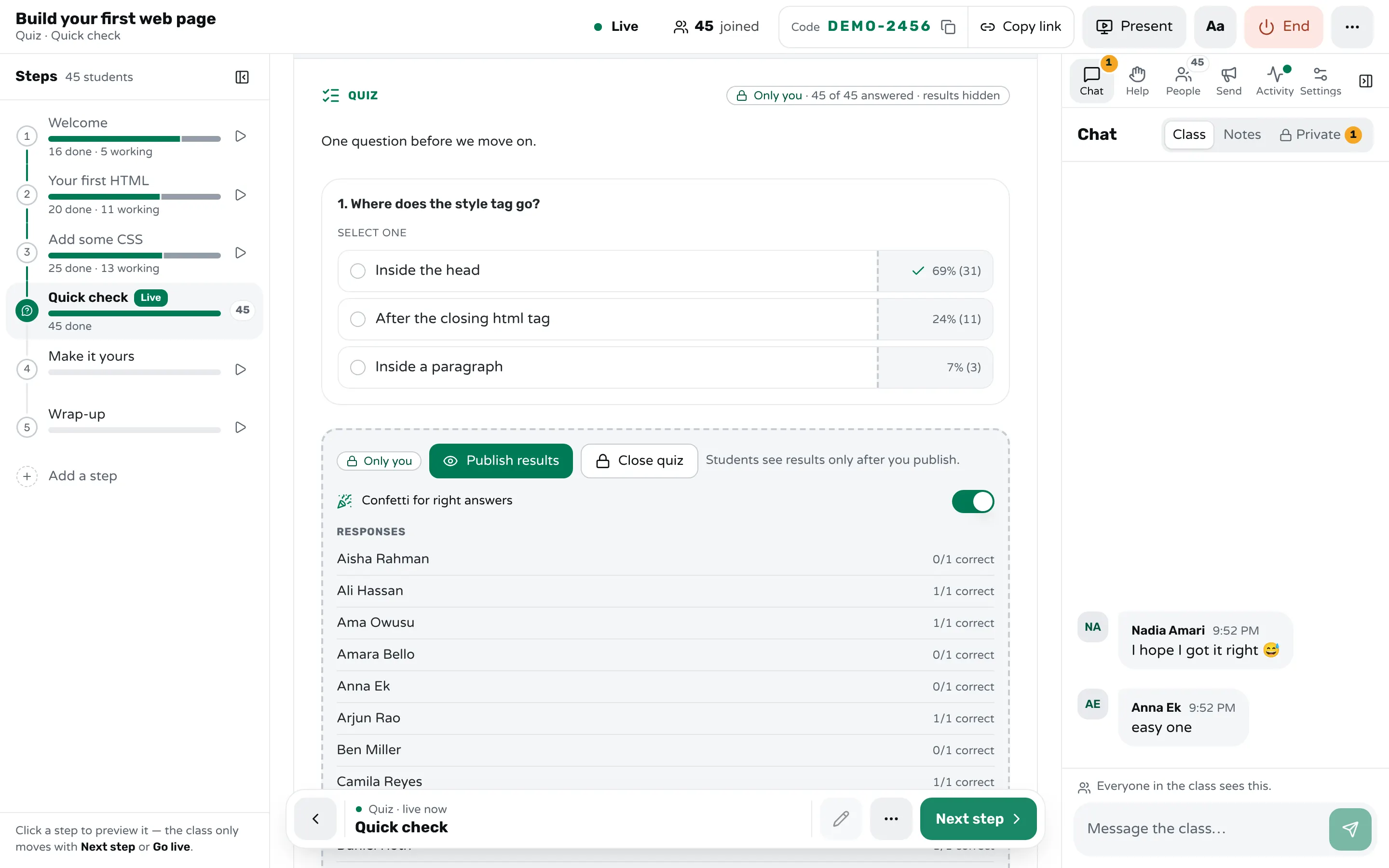
Task: Preview the Wrap-up step
Action: click(241, 427)
